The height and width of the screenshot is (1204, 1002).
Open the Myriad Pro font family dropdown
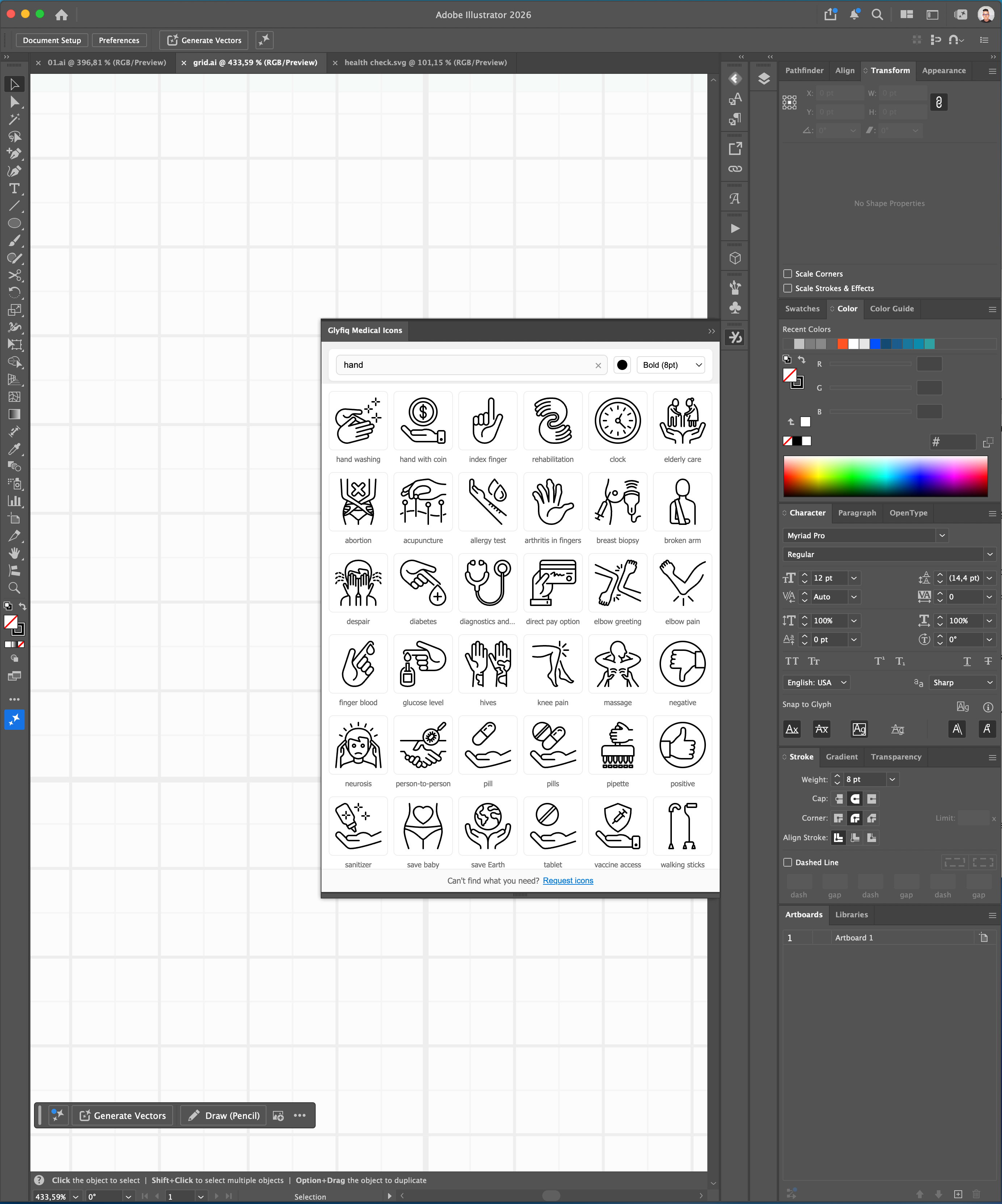coord(942,535)
